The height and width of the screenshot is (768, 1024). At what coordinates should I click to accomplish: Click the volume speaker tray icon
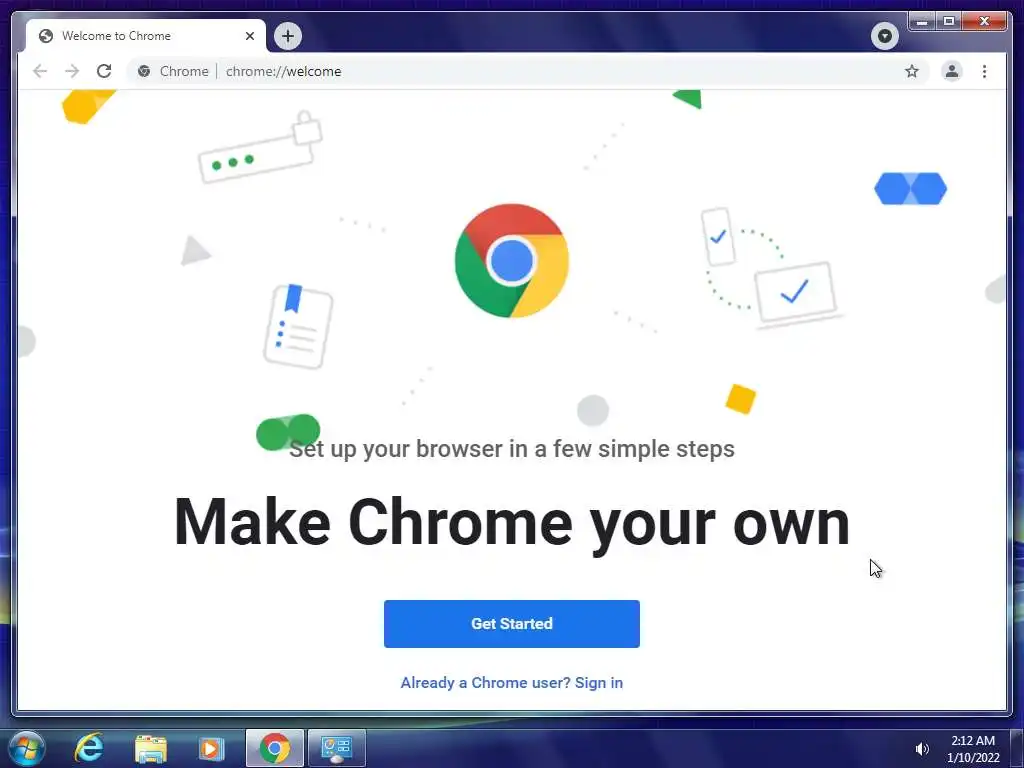(x=921, y=749)
